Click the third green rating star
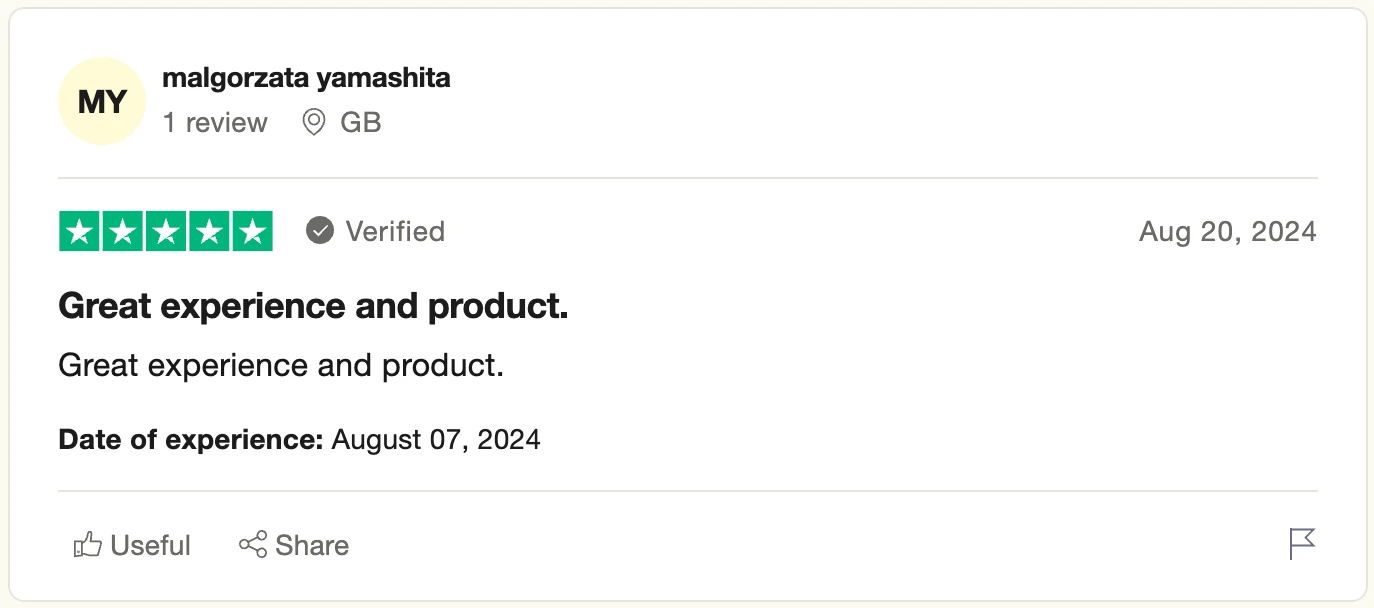 [166, 232]
